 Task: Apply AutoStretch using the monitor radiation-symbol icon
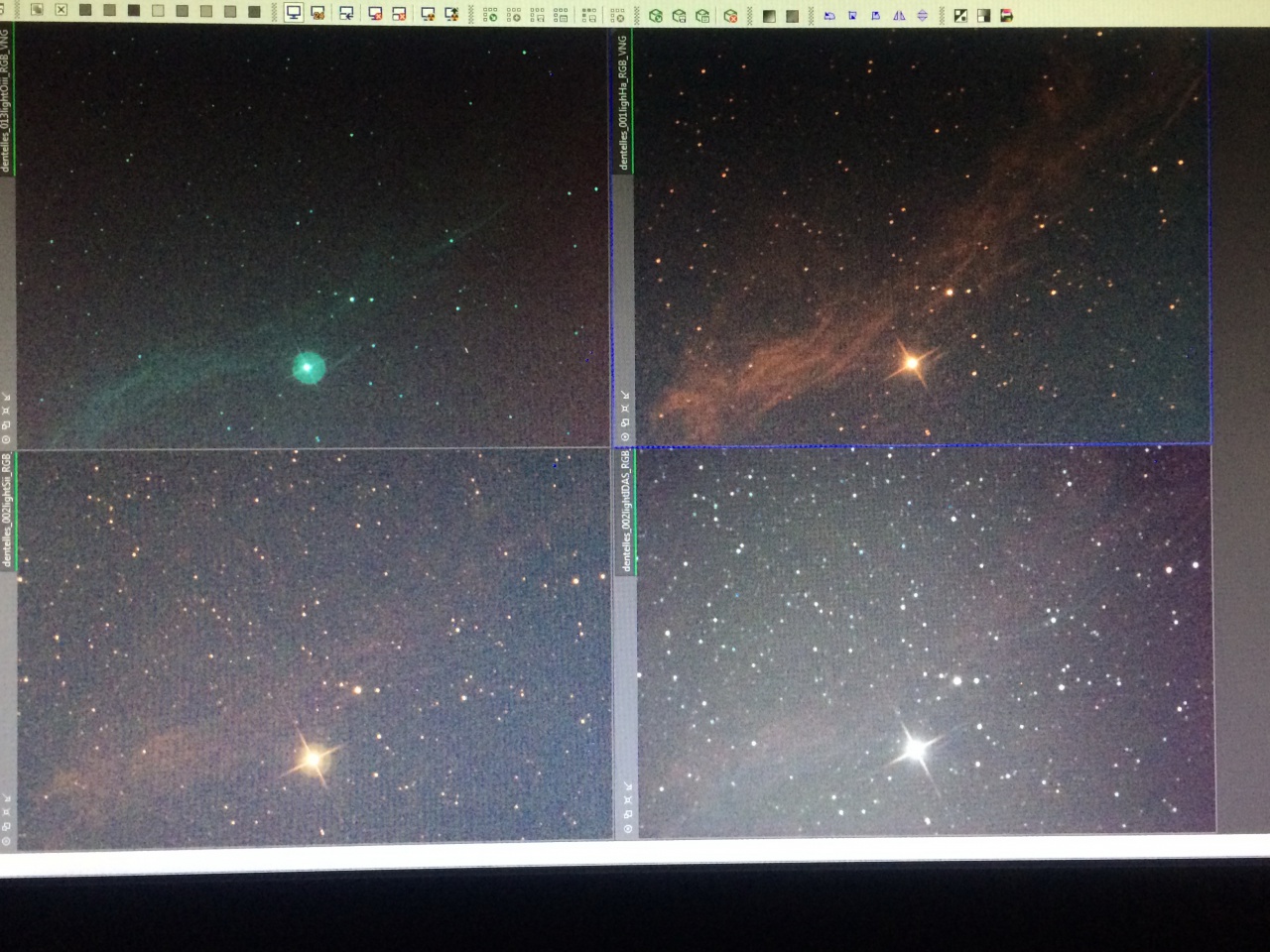coord(428,14)
